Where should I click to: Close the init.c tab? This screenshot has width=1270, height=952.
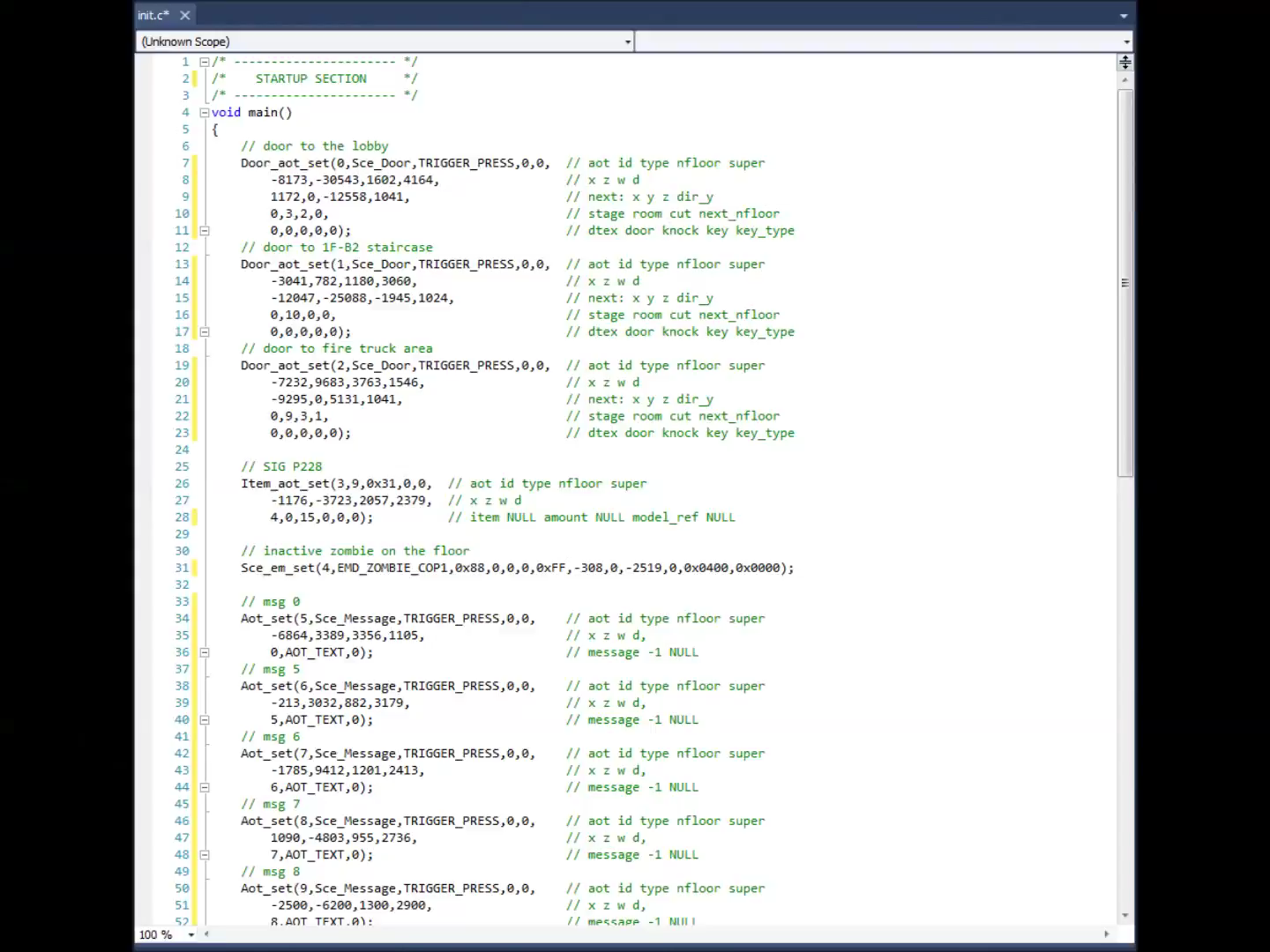click(x=185, y=15)
